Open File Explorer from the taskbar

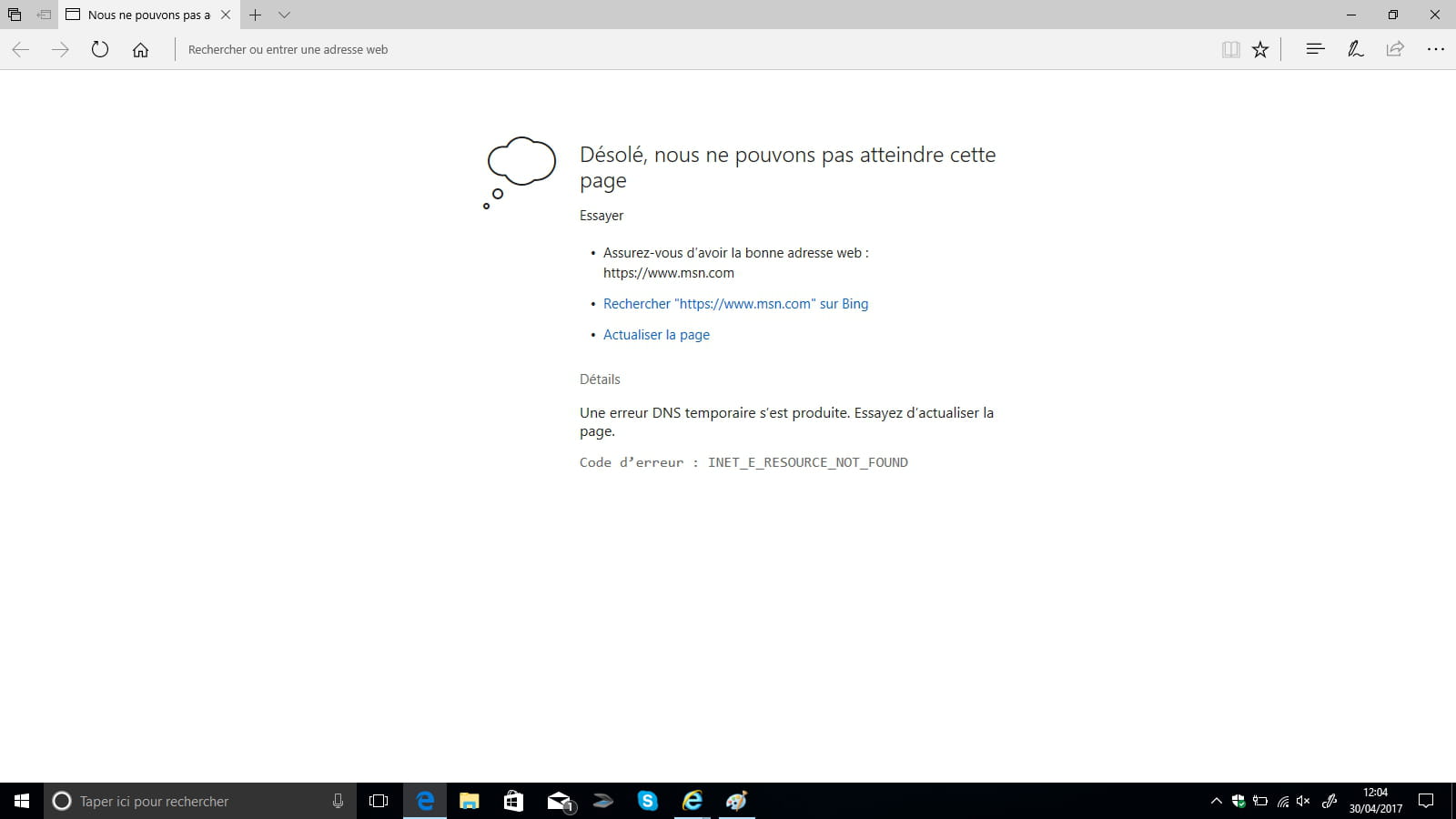point(470,801)
